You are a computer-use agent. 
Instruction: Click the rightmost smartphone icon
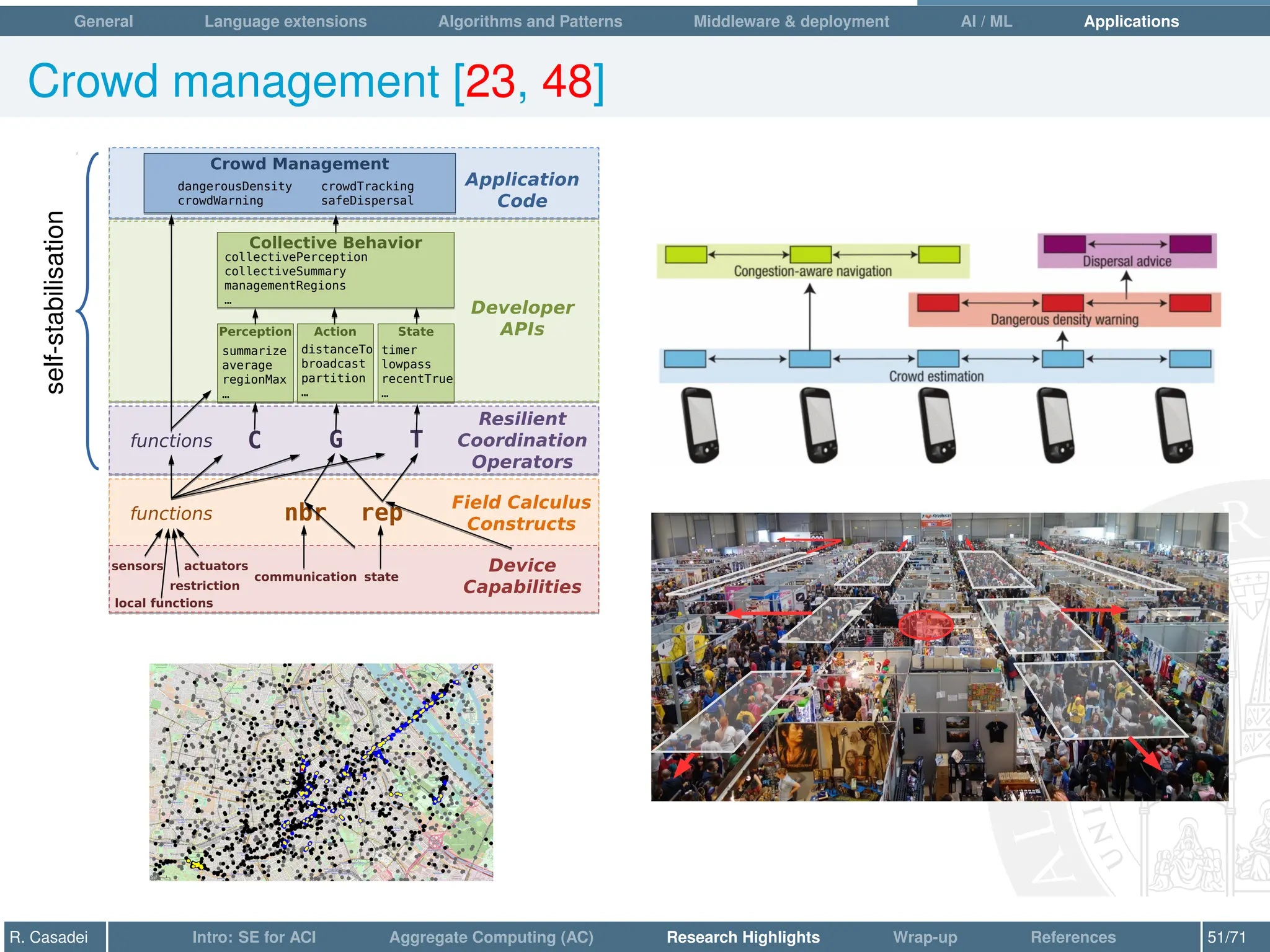point(1174,425)
